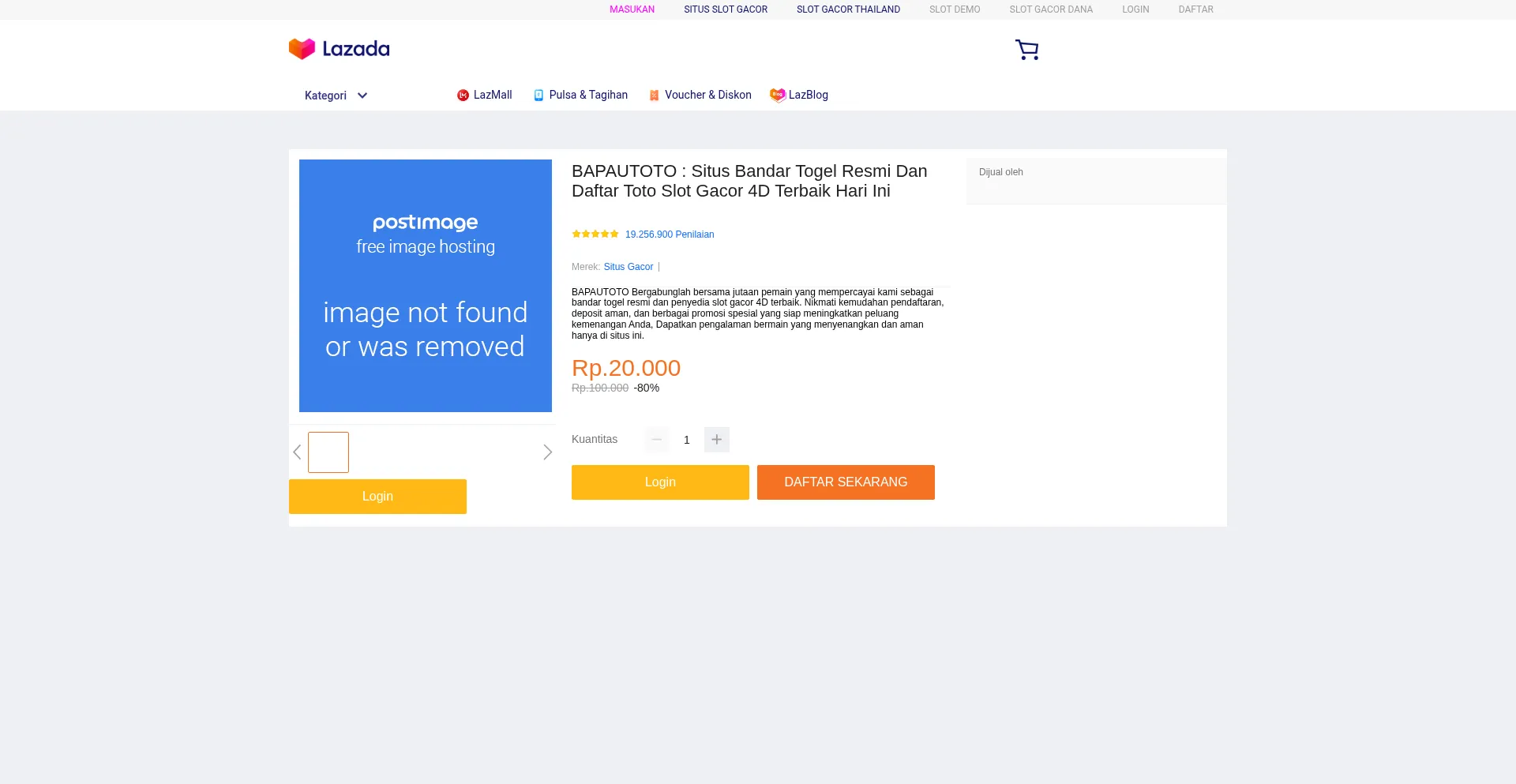Click the Pulsa & Tagihan phone icon

coord(538,96)
